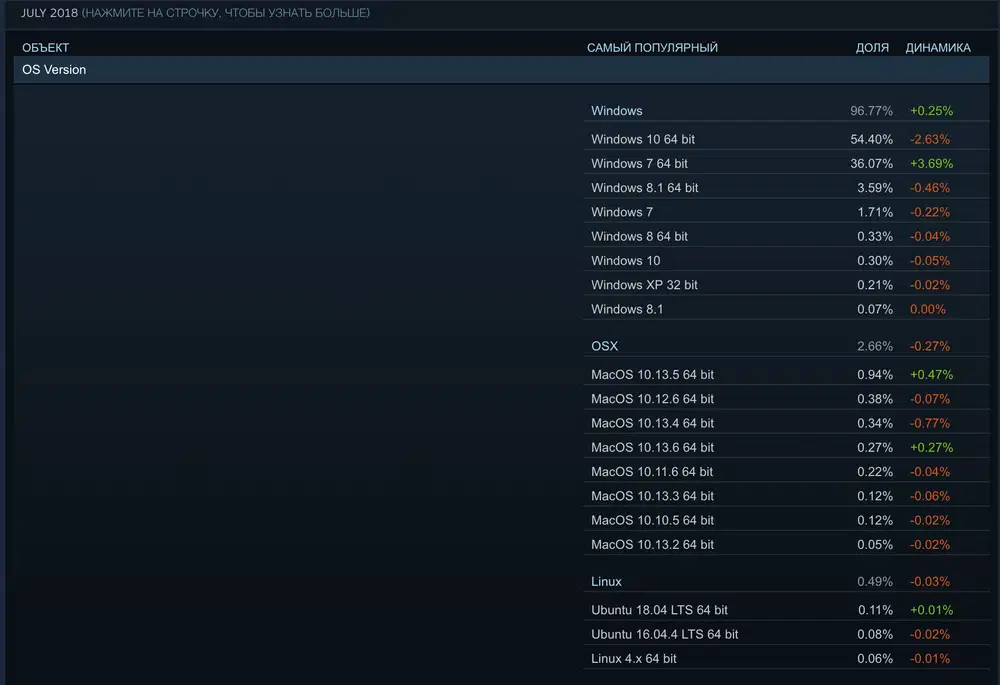
Task: Click the OS Version section header
Action: [x=53, y=69]
